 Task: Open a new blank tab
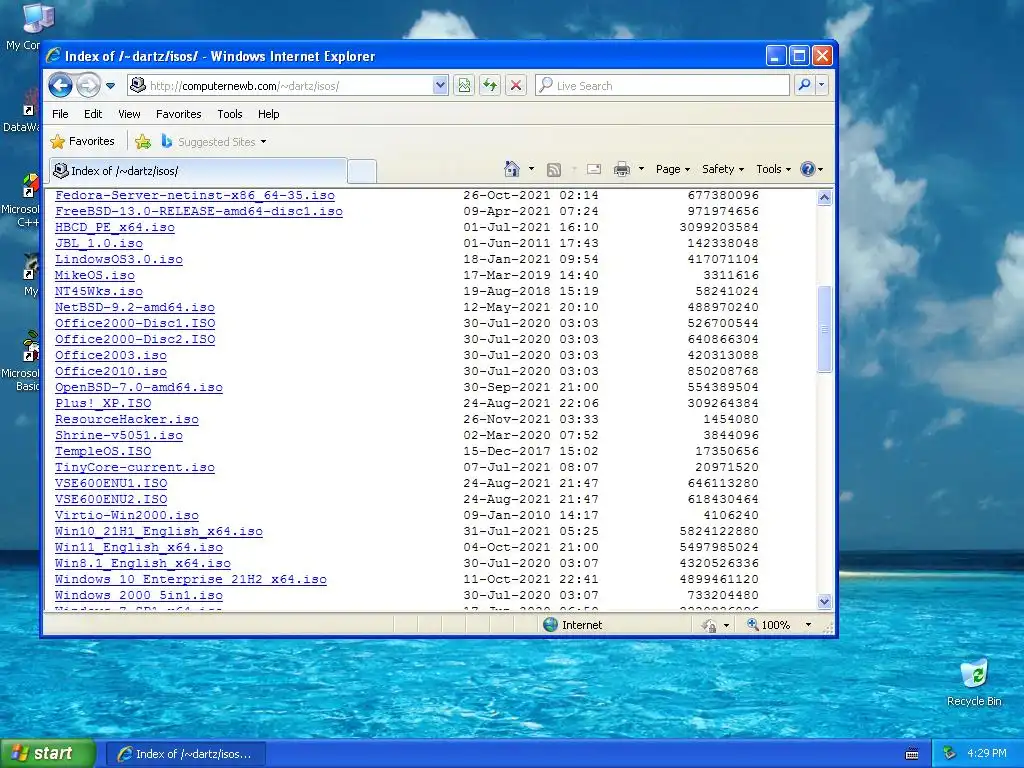(362, 171)
